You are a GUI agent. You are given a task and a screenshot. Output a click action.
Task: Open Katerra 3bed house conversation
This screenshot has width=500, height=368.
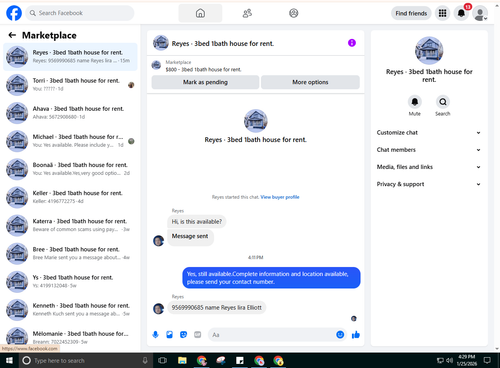coord(70,225)
